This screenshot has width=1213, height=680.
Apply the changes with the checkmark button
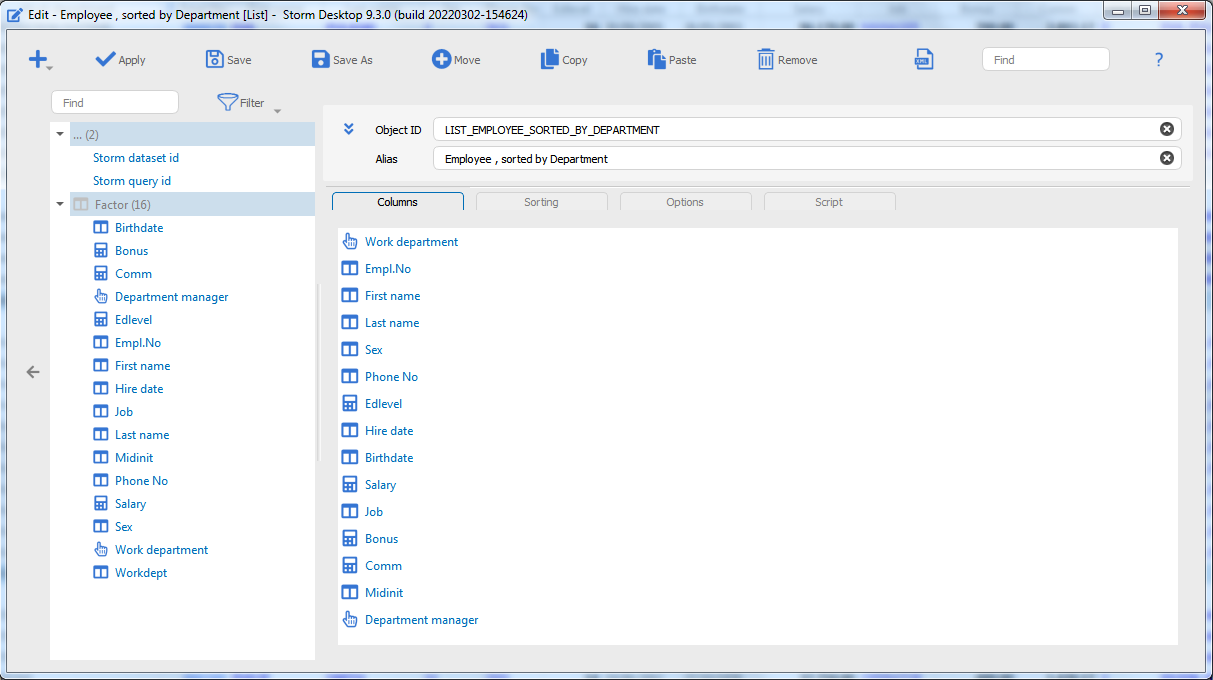120,60
